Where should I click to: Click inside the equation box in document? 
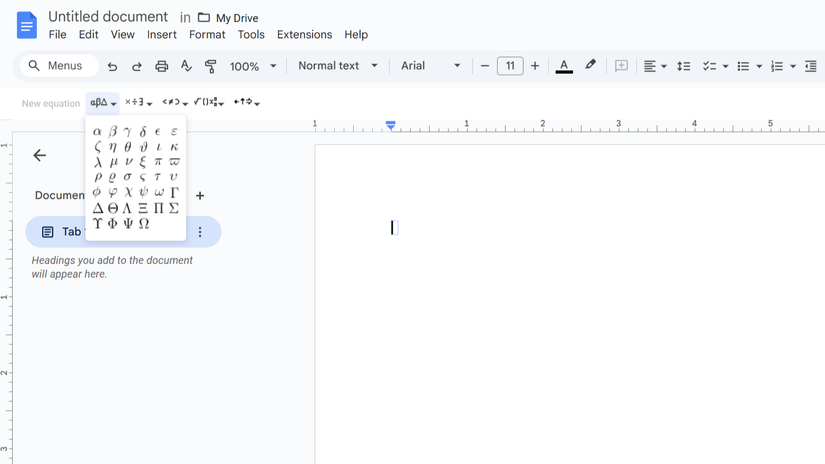pyautogui.click(x=395, y=228)
